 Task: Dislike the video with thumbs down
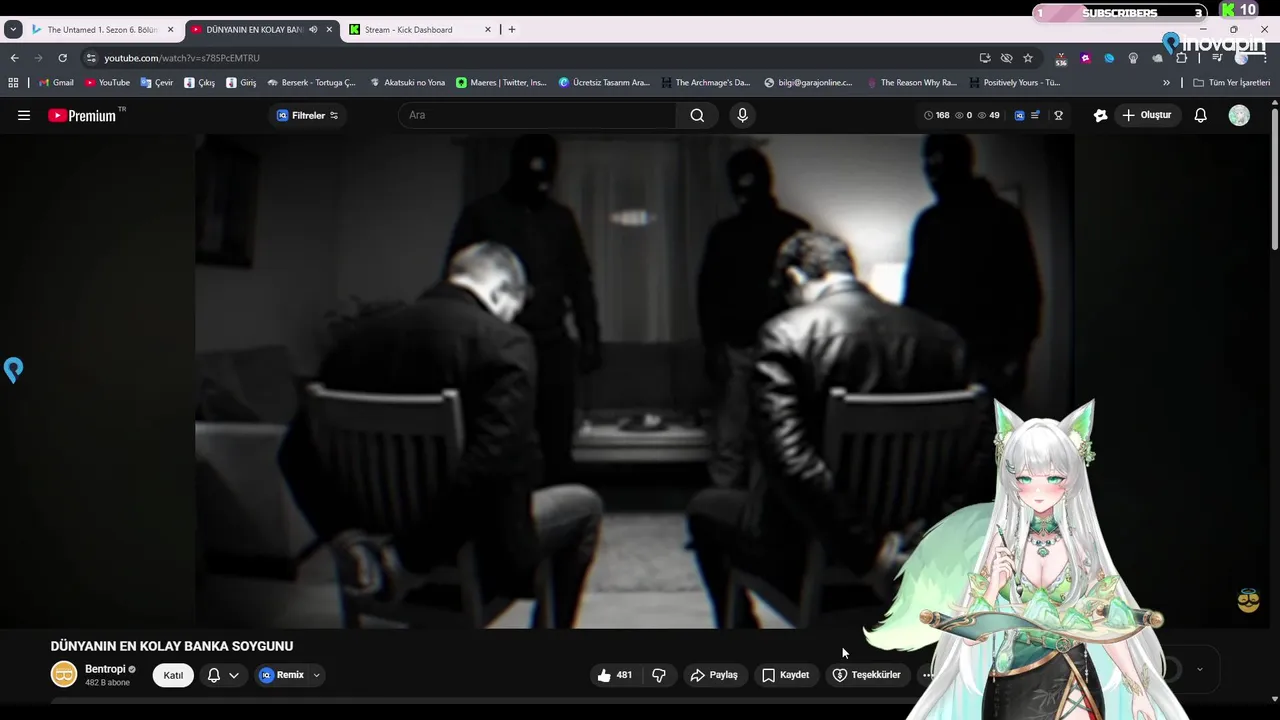659,675
